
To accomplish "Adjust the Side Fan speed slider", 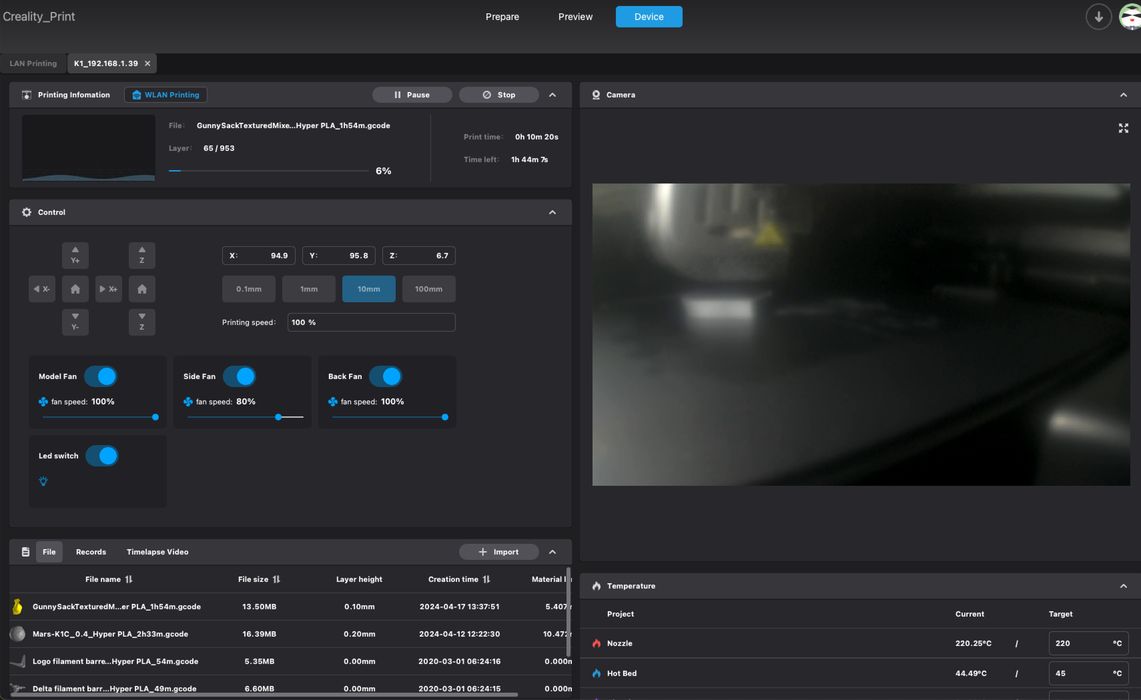I will 278,417.
